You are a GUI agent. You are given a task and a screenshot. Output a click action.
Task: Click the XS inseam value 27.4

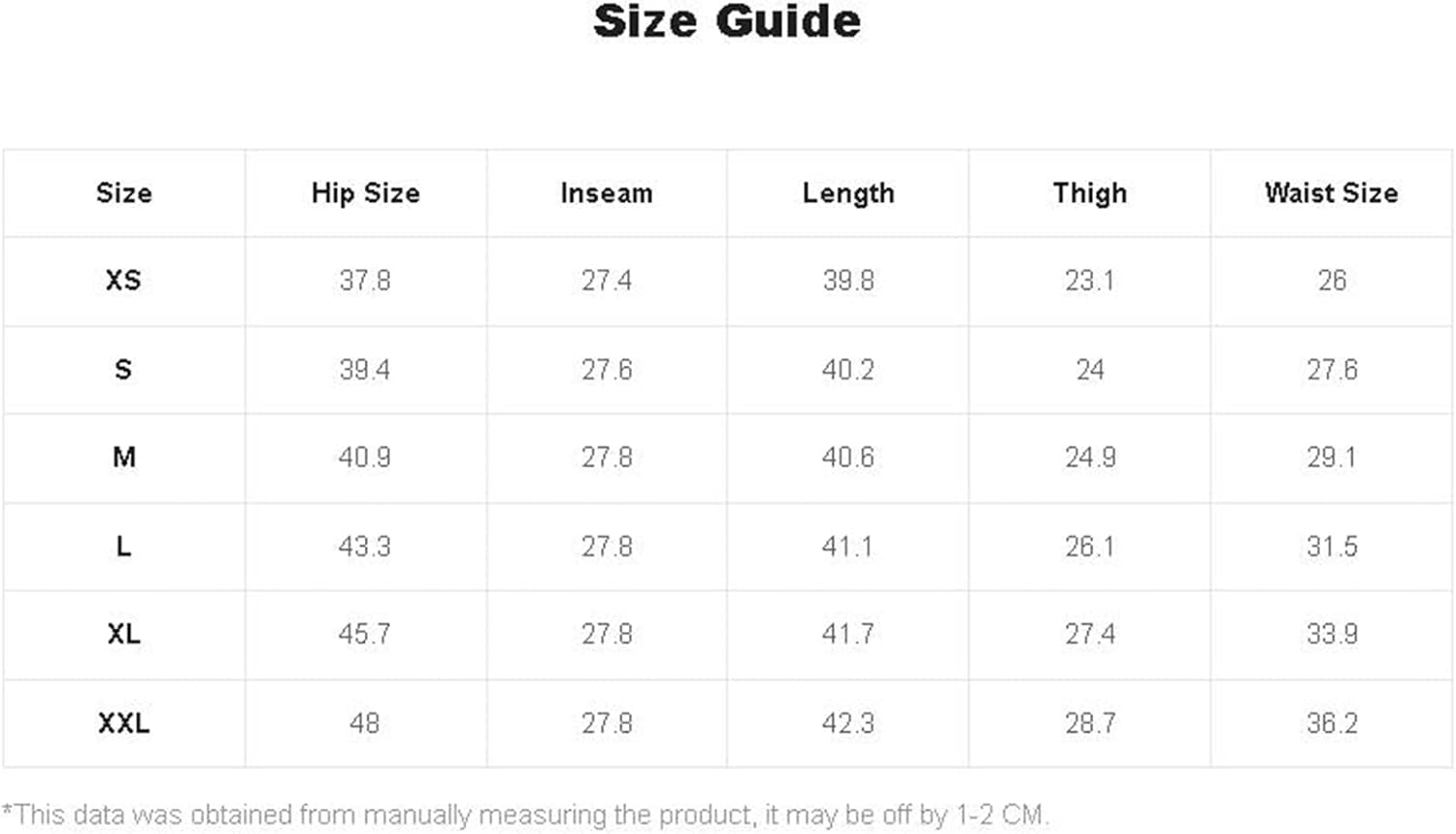tap(607, 281)
